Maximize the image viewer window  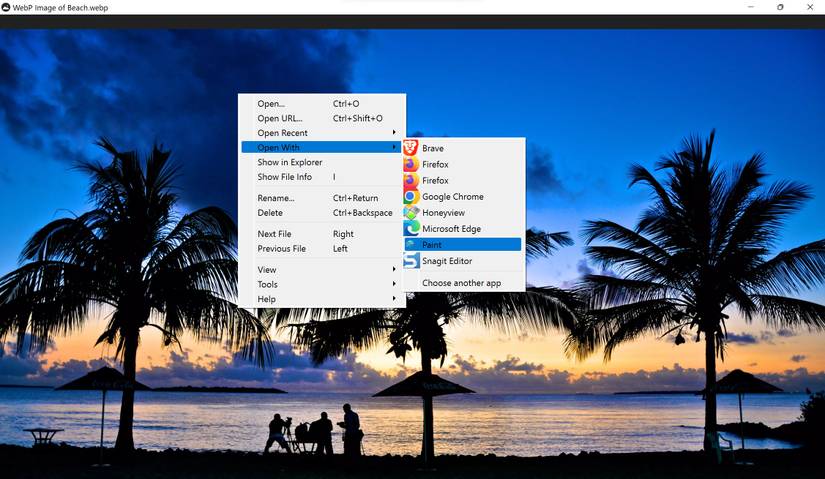[780, 7]
